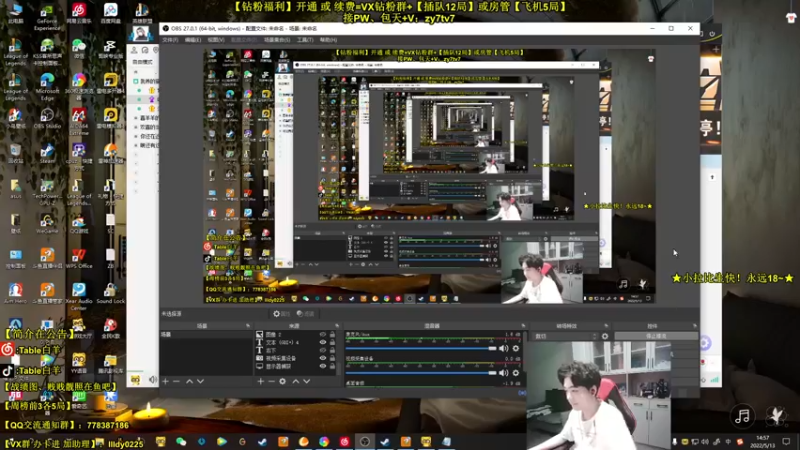Select the display capture source row
Viewport: 800px width, 450px height.
pos(295,366)
